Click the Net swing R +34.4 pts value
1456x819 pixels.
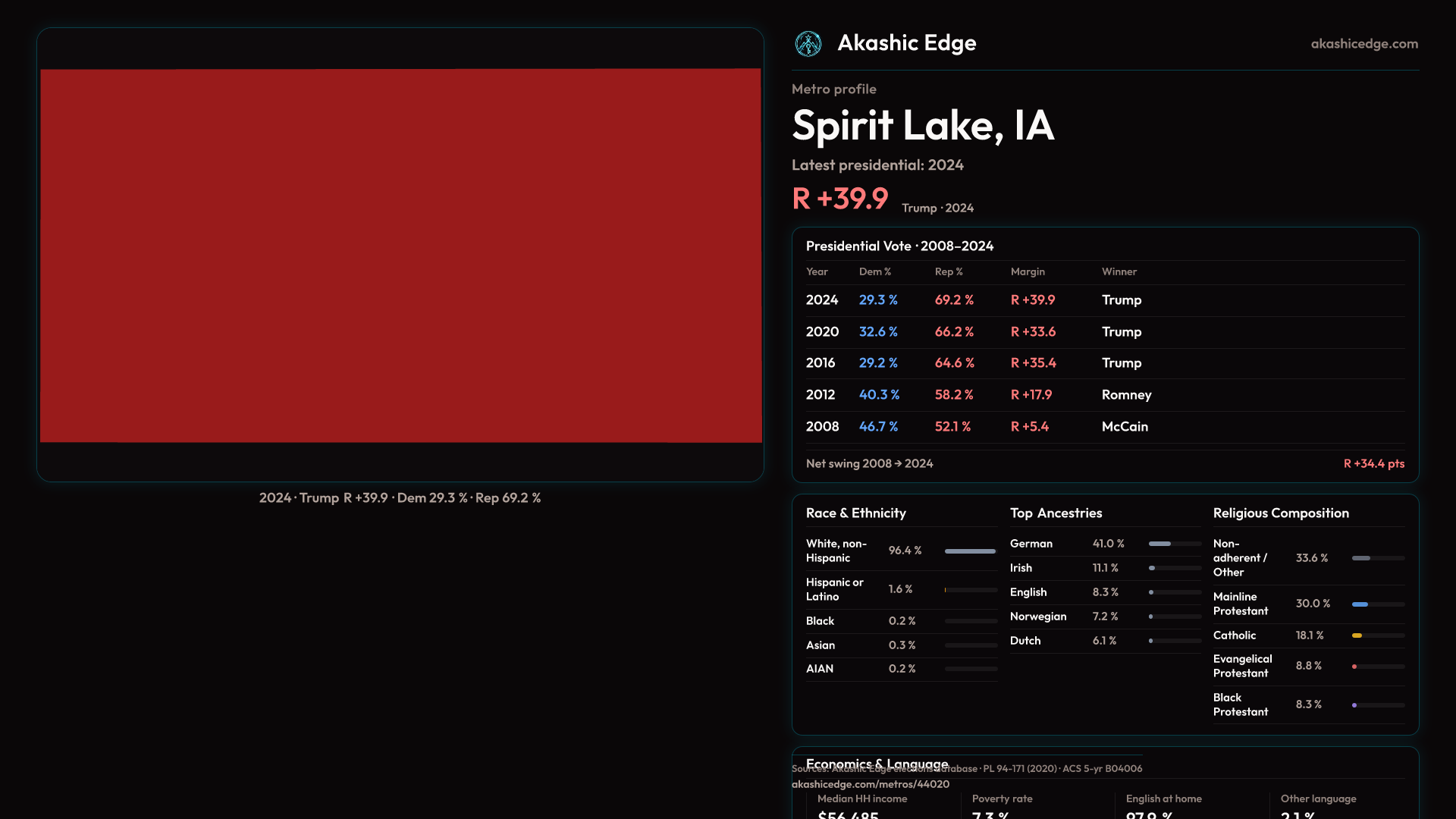pos(1373,463)
